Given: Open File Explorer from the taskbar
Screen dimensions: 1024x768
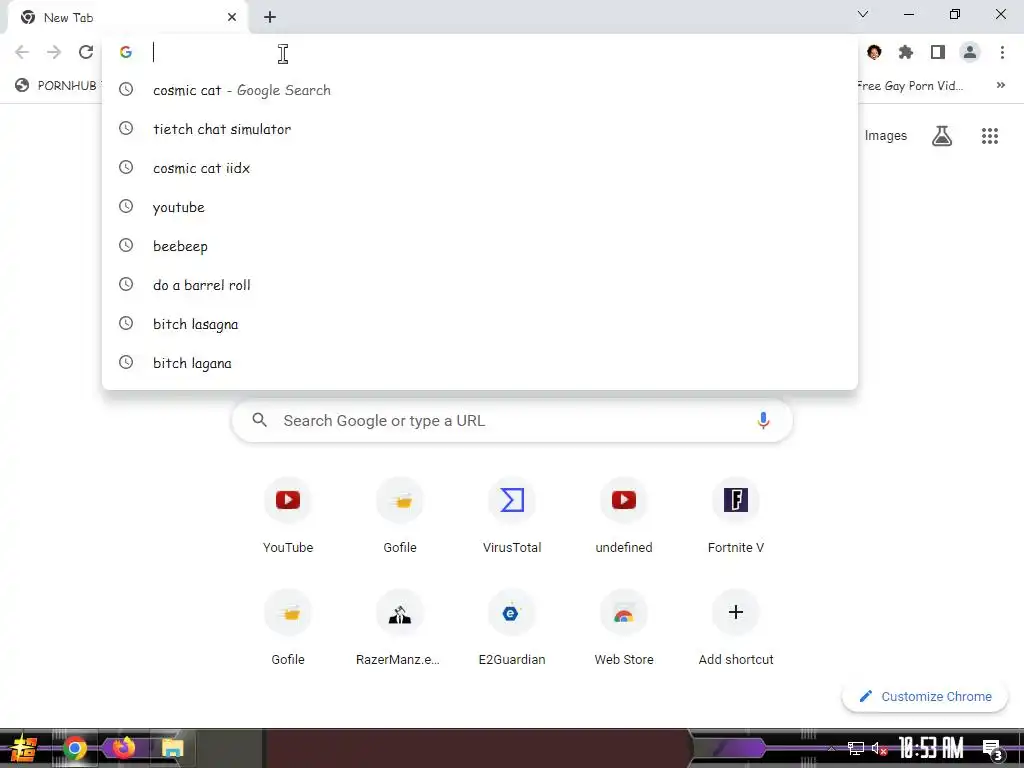Looking at the screenshot, I should 172,748.
